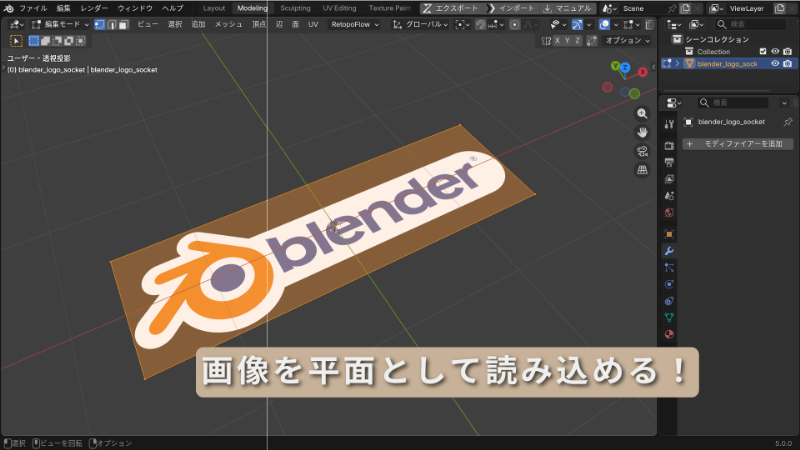Switch to the UV Editing workspace tab

tap(339, 8)
